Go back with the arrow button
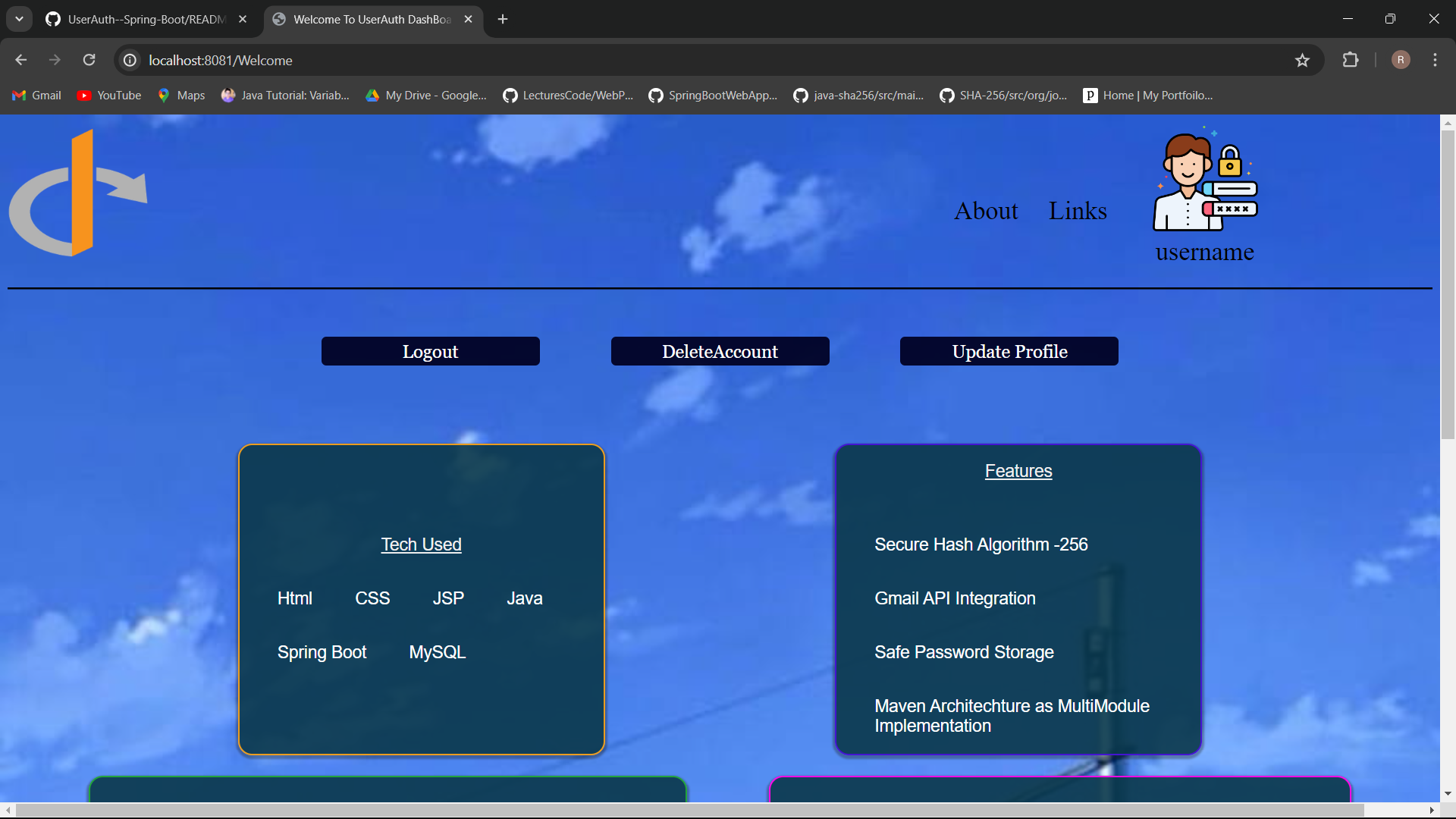The image size is (1456, 819). pyautogui.click(x=21, y=60)
